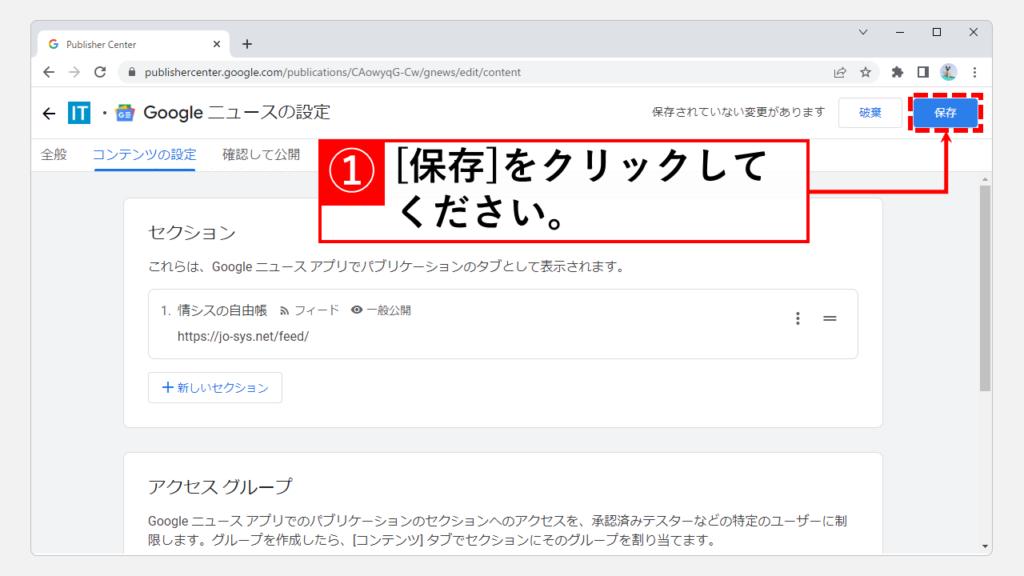Reload the page in Chrome
Image resolution: width=1024 pixels, height=576 pixels.
click(100, 72)
